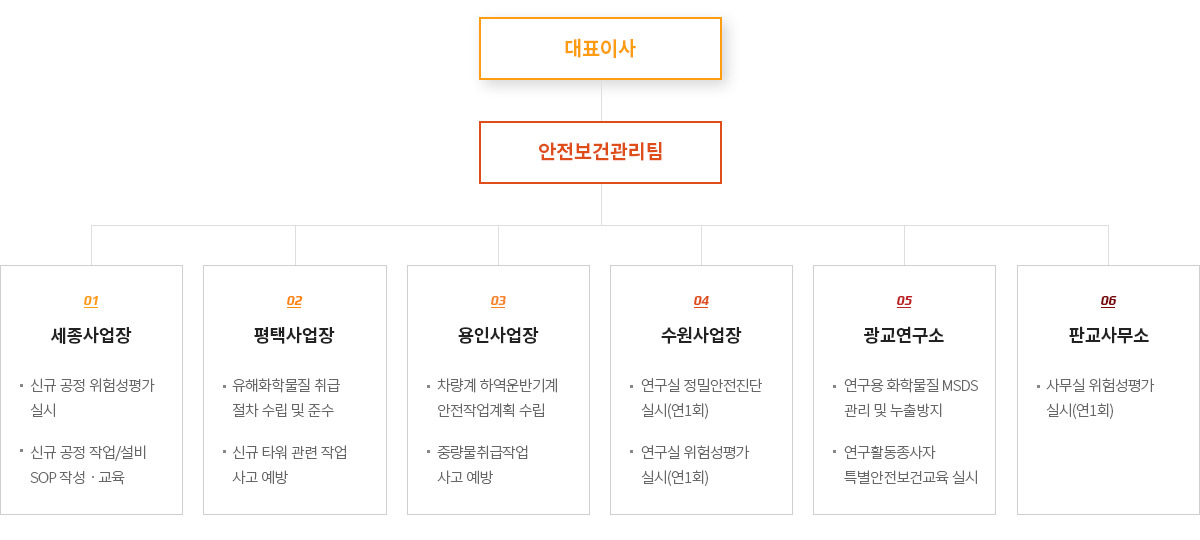The image size is (1200, 540).
Task: Select the 안전보건관리팀 box
Action: coord(600,152)
